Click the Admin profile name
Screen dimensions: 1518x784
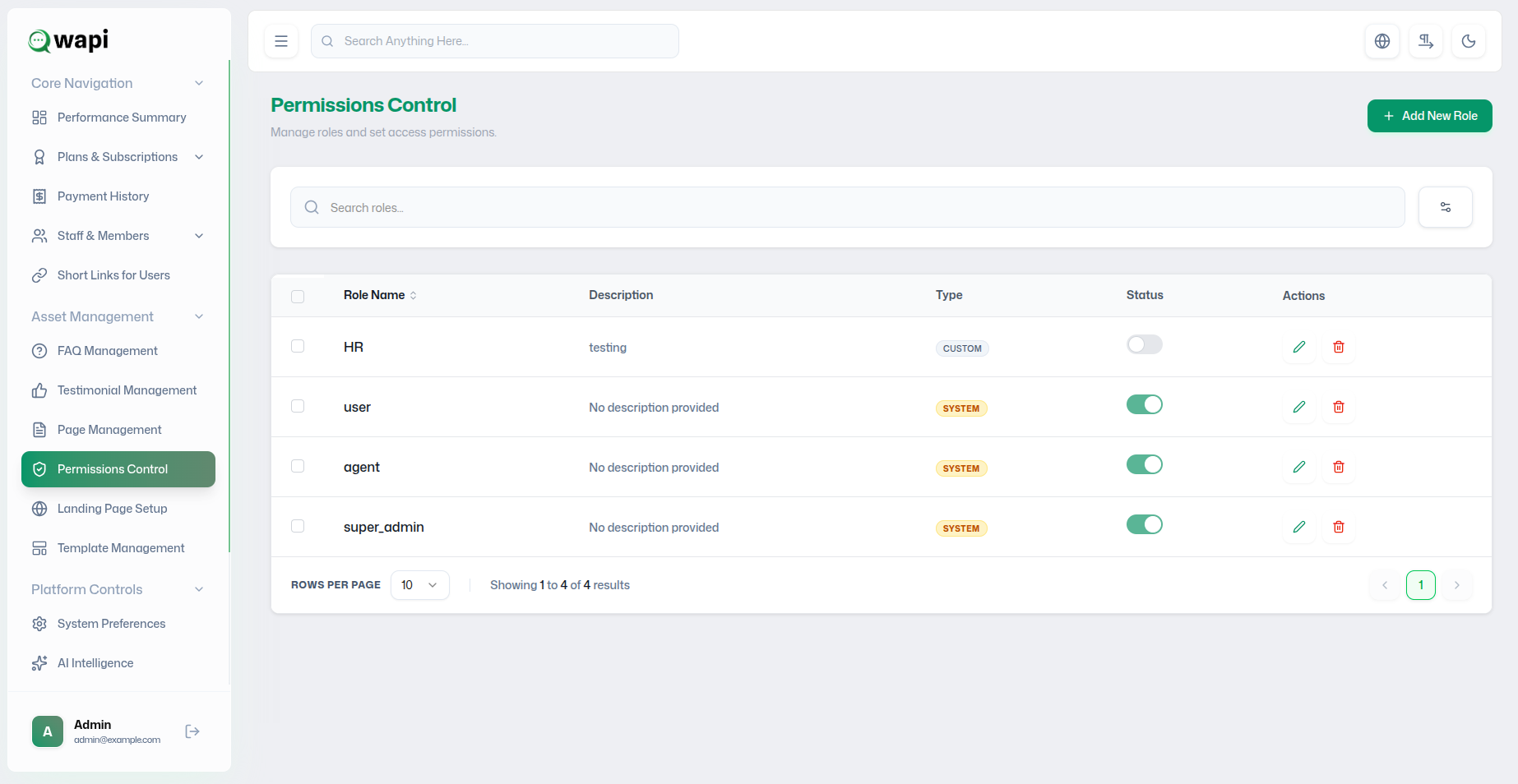coord(92,725)
